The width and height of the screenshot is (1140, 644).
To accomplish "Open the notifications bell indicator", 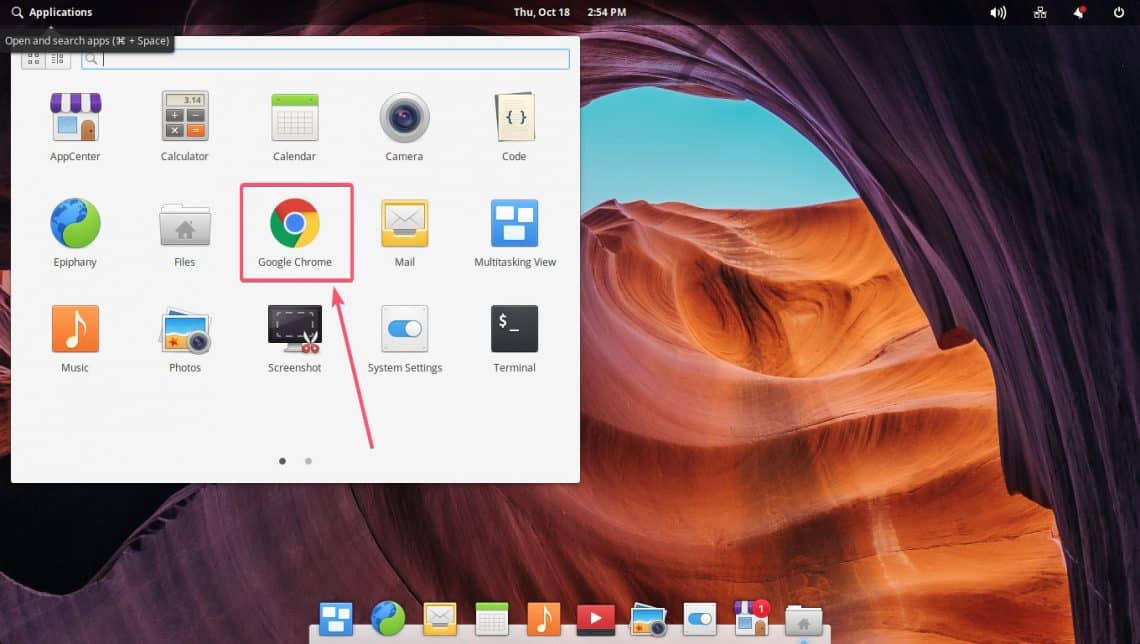I will point(1079,12).
